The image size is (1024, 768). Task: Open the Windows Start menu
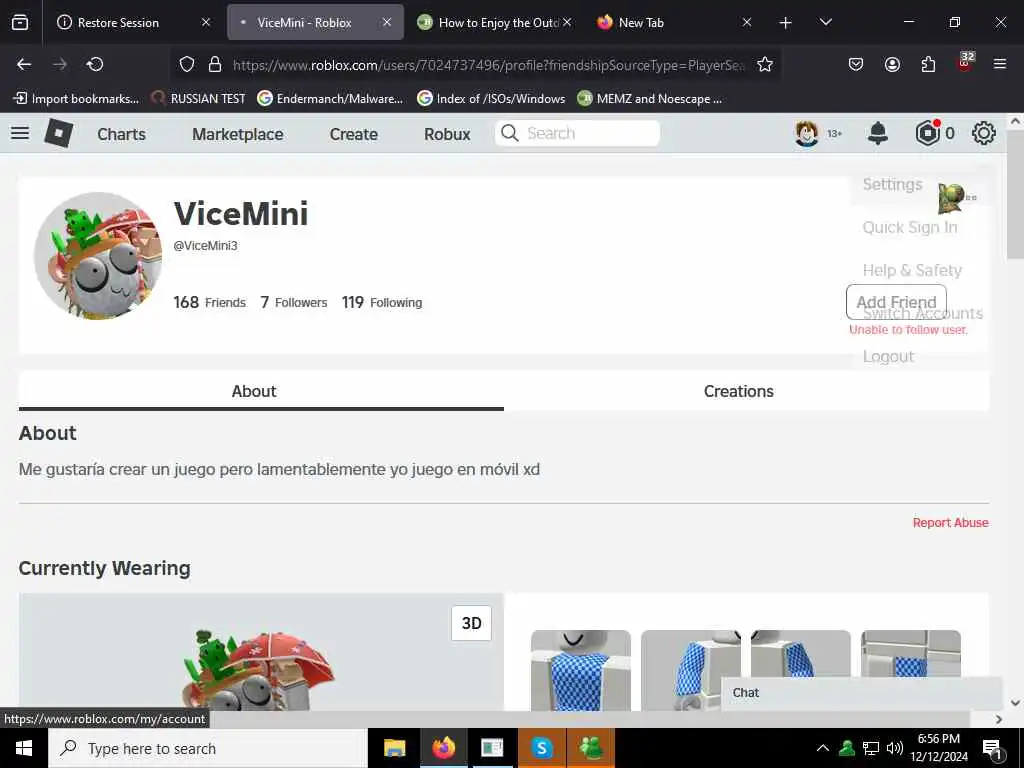pyautogui.click(x=24, y=748)
